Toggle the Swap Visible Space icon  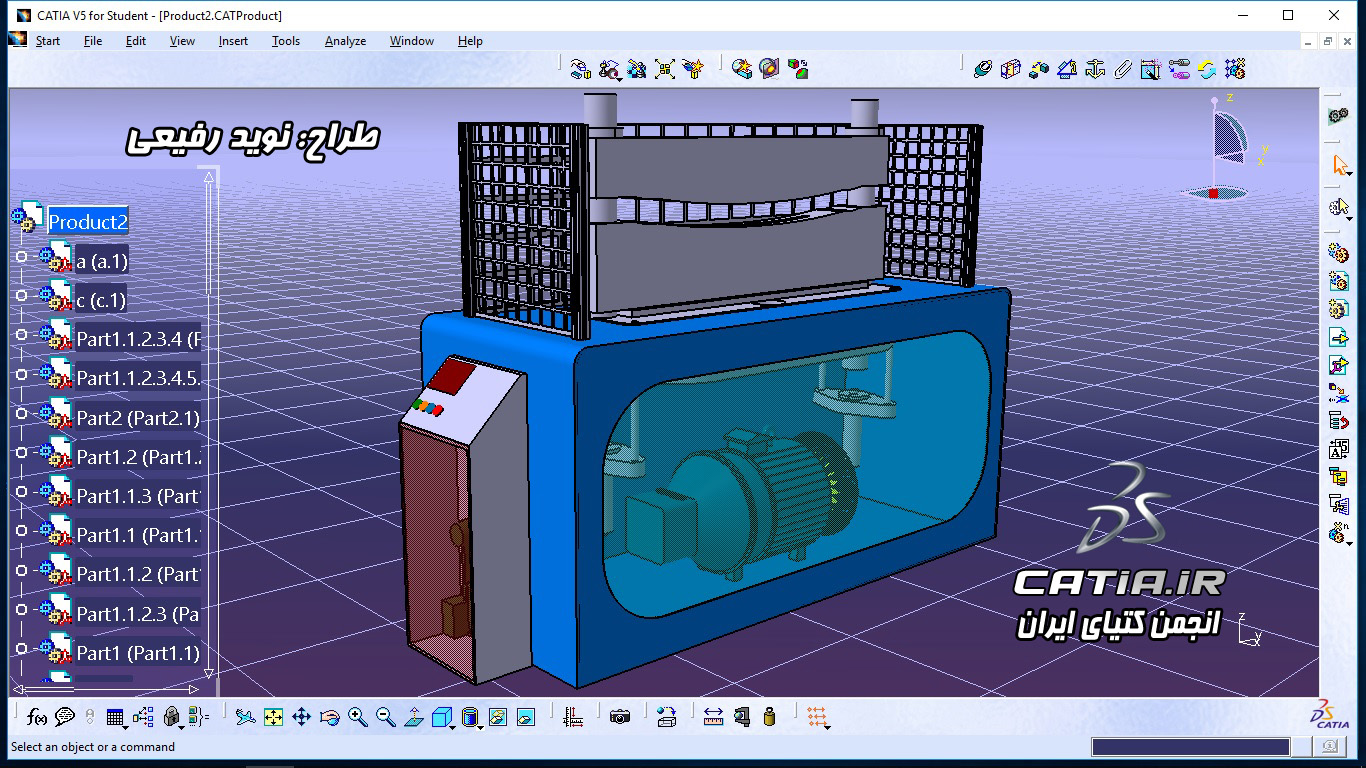(526, 717)
